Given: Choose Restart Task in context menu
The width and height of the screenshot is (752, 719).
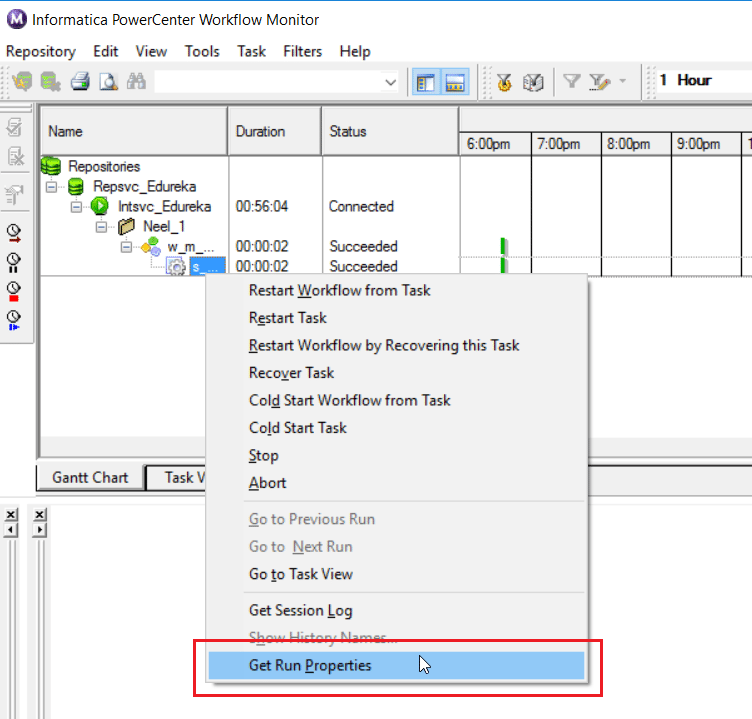Looking at the screenshot, I should click(x=288, y=318).
